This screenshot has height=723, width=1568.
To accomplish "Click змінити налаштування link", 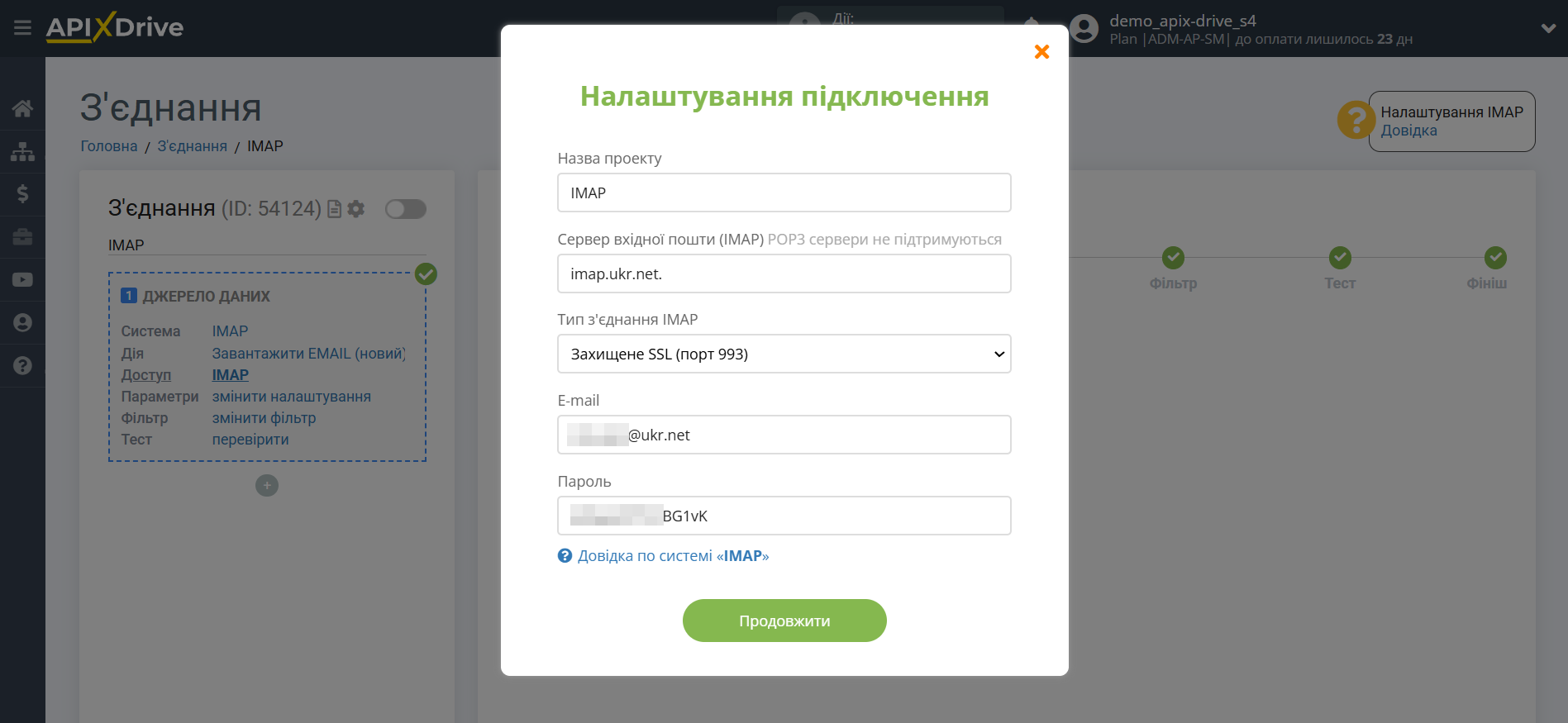I will pos(291,397).
